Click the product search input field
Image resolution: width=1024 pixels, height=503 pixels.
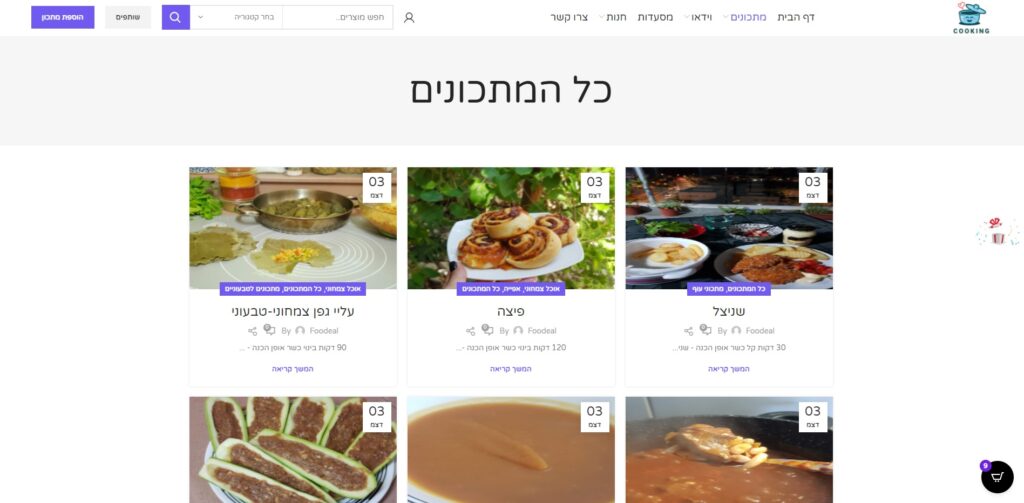(338, 17)
